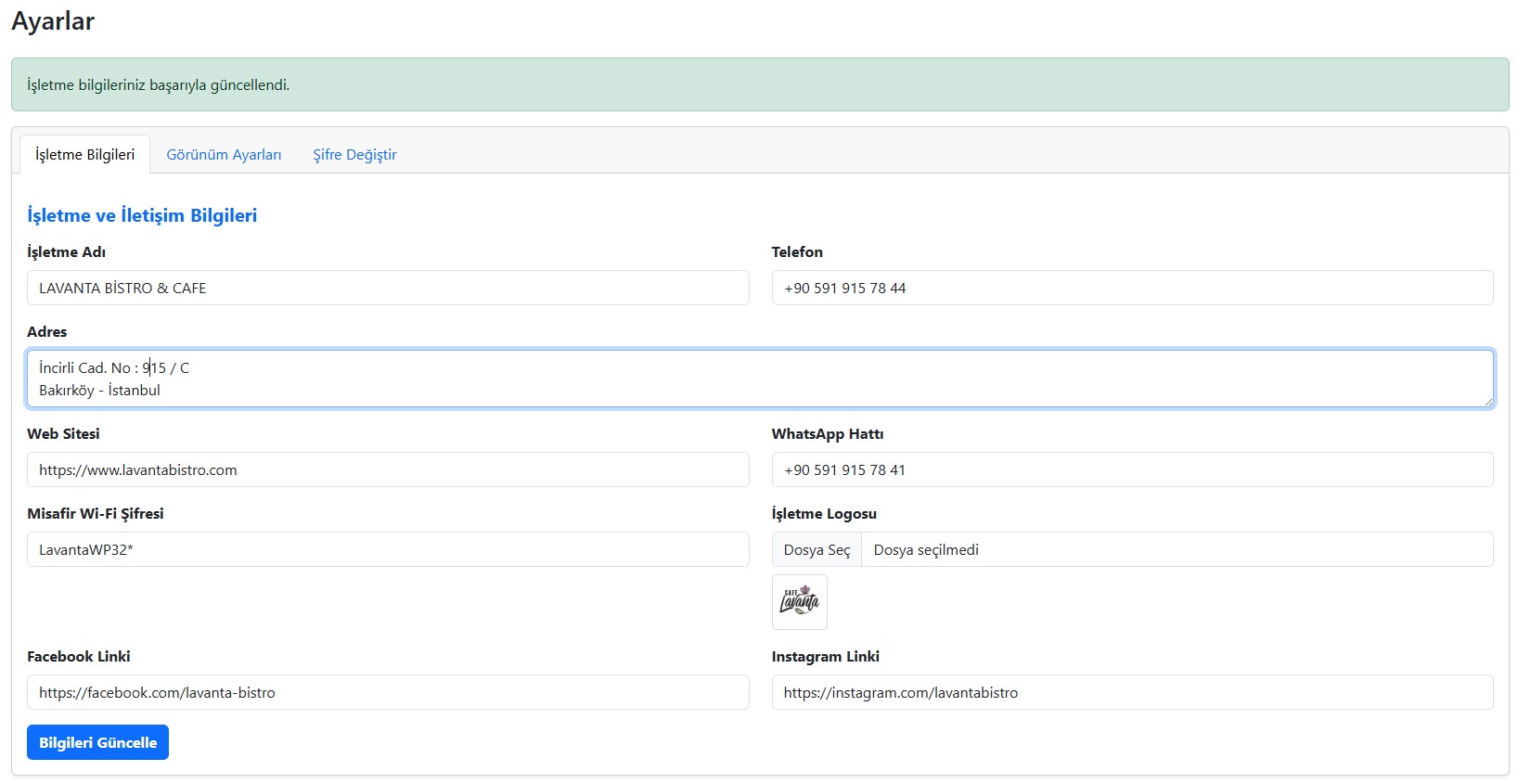The height and width of the screenshot is (784, 1518).
Task: Focus the Facebook Linki input field
Action: [388, 692]
